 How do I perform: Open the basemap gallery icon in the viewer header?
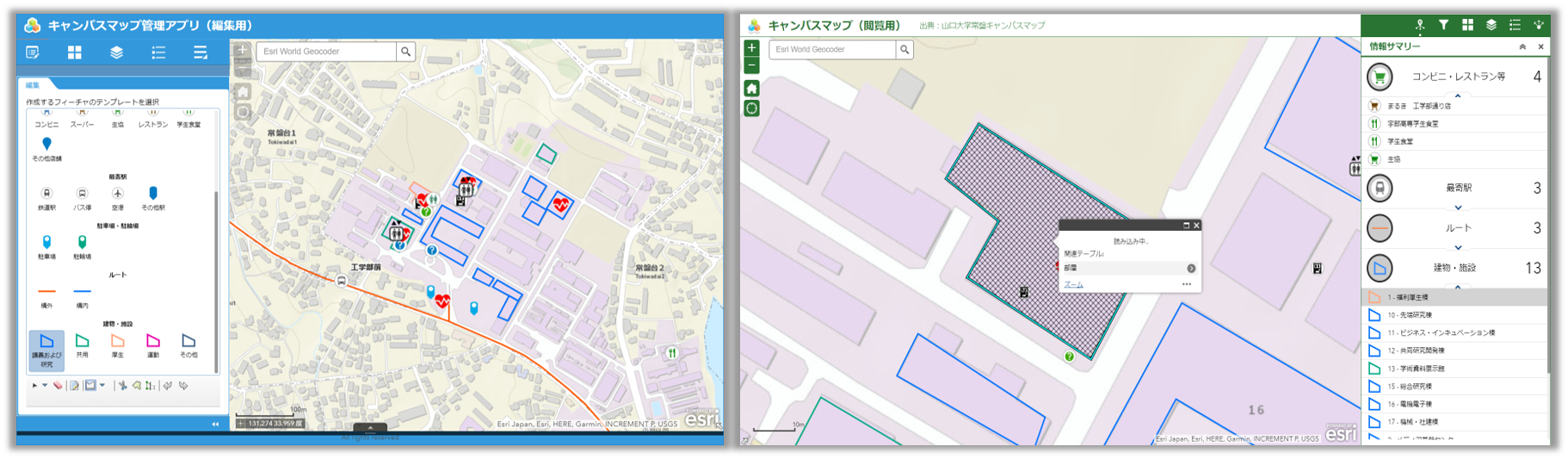click(1467, 25)
